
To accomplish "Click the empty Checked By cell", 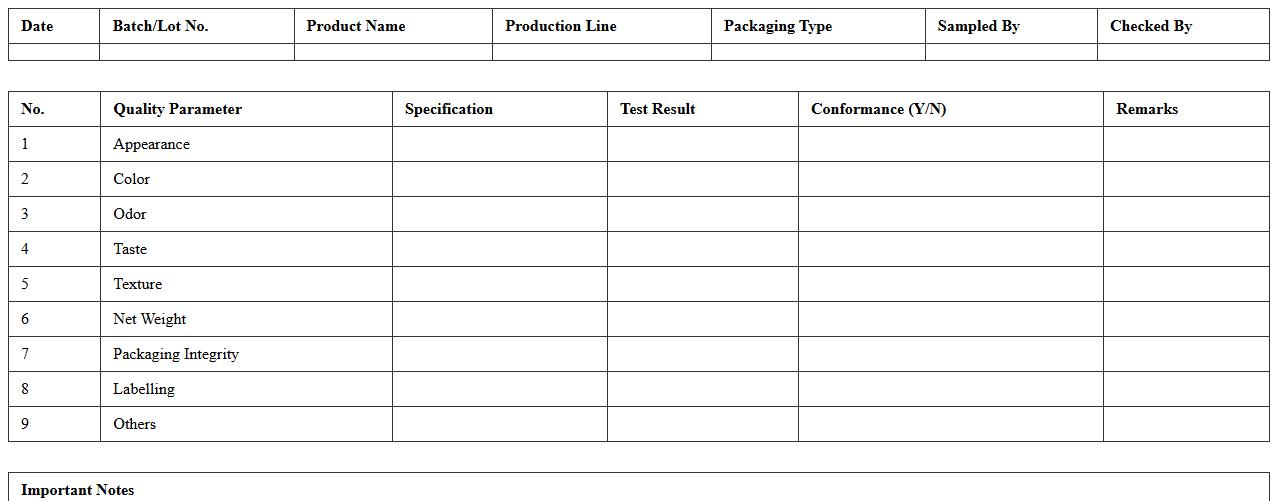I will point(1183,52).
